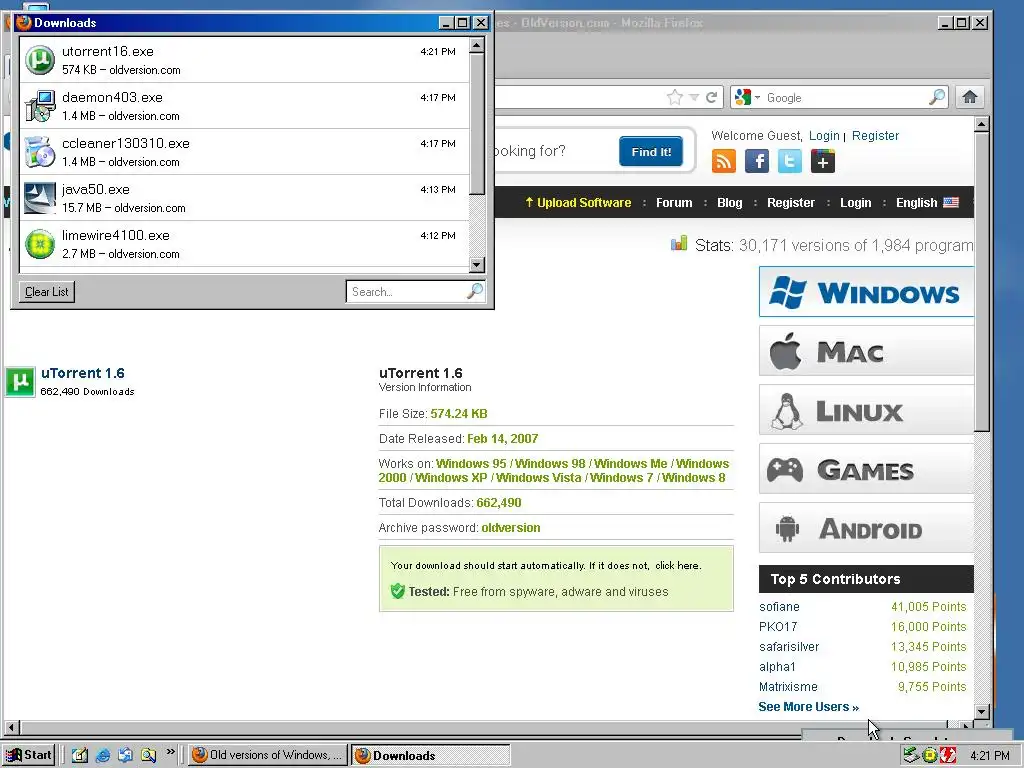Select the alpha1 contributor name

click(777, 667)
